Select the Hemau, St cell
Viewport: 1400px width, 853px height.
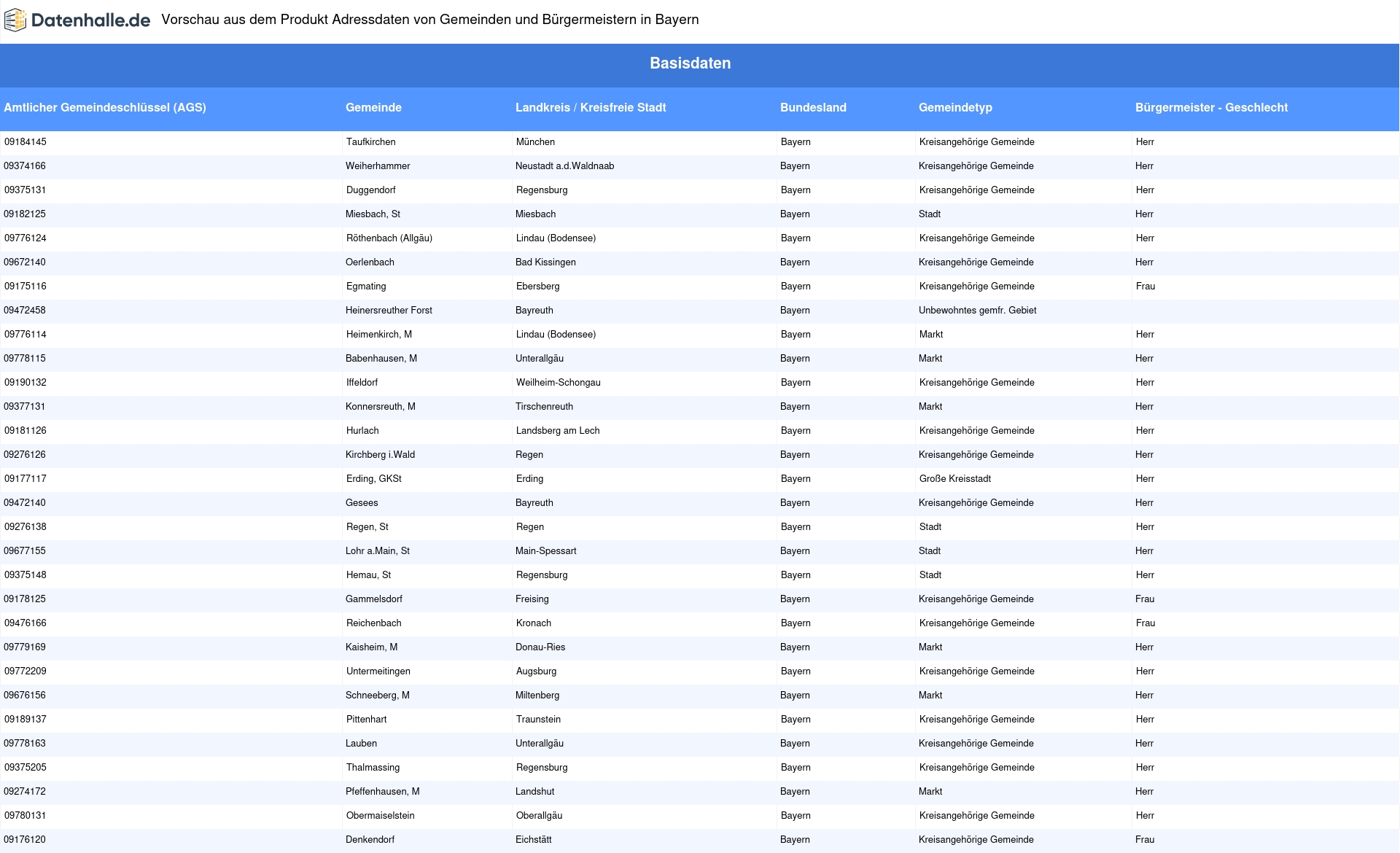click(x=369, y=574)
